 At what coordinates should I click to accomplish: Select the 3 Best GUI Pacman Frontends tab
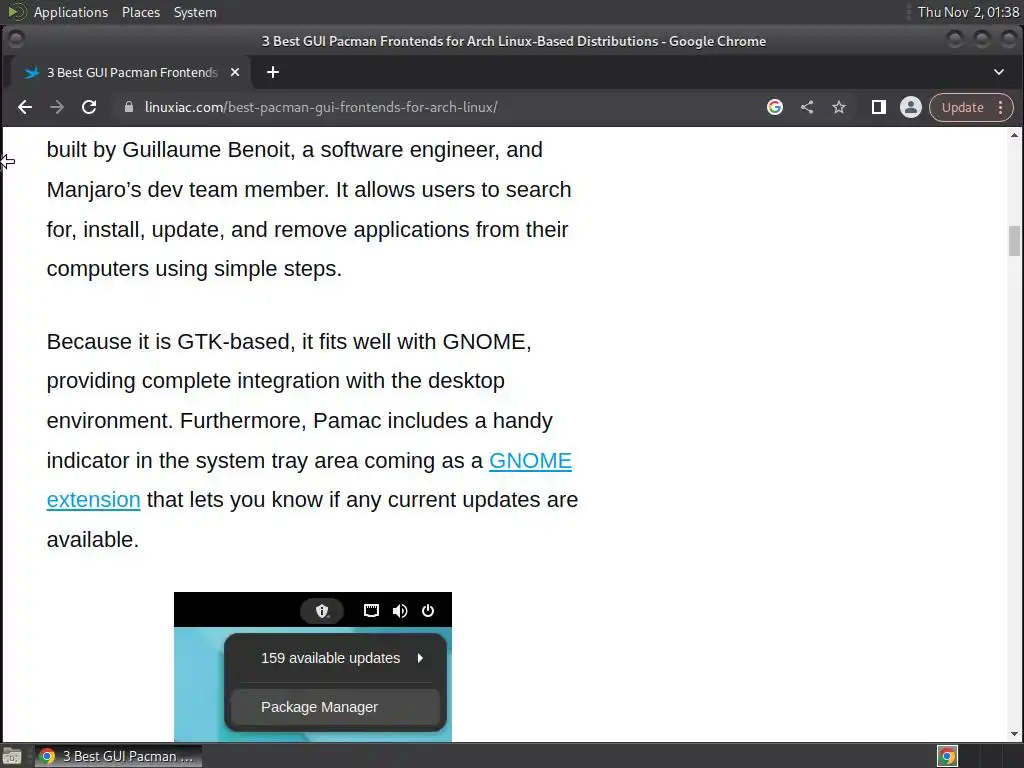pyautogui.click(x=129, y=72)
